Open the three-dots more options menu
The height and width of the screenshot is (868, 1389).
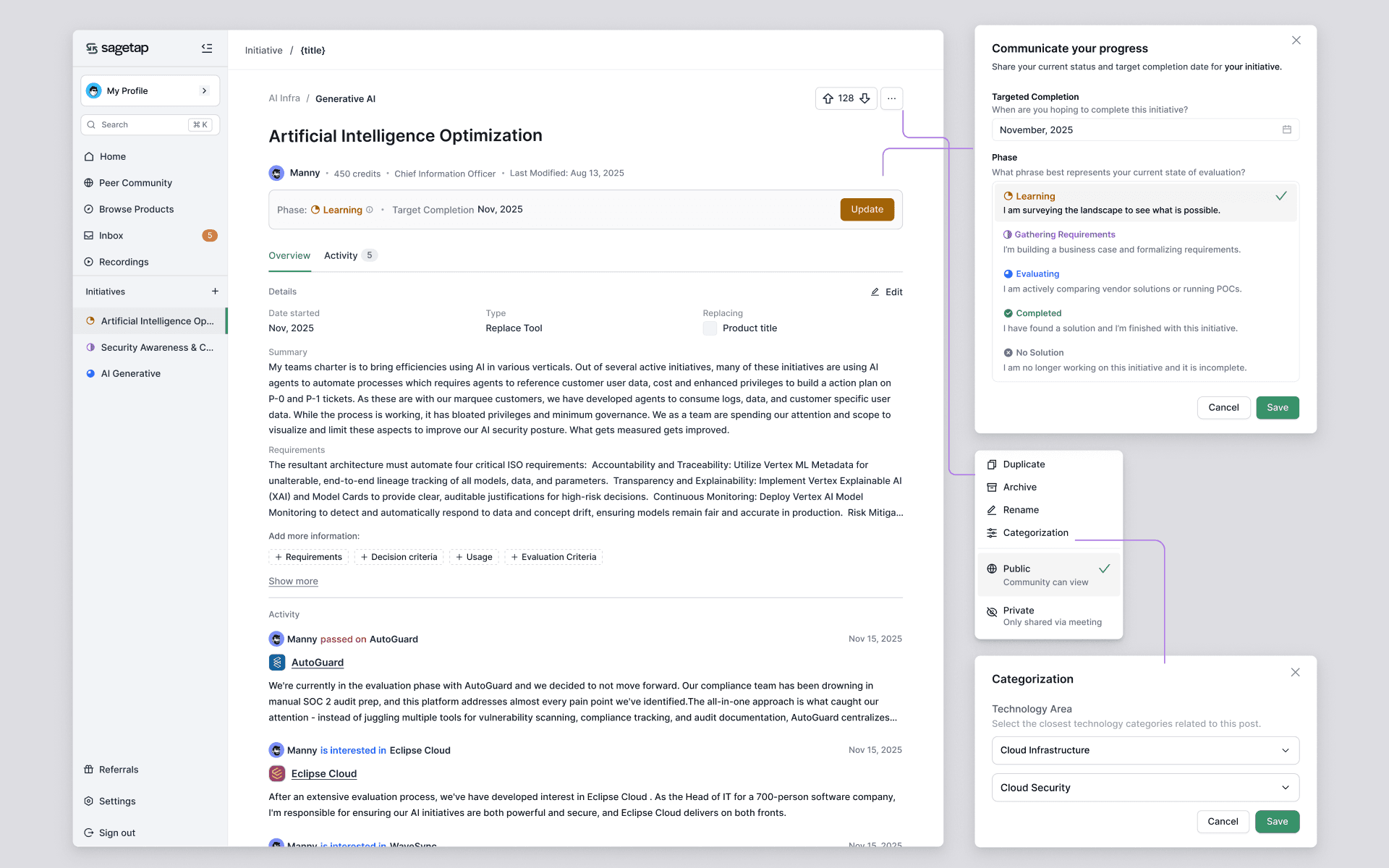[891, 98]
